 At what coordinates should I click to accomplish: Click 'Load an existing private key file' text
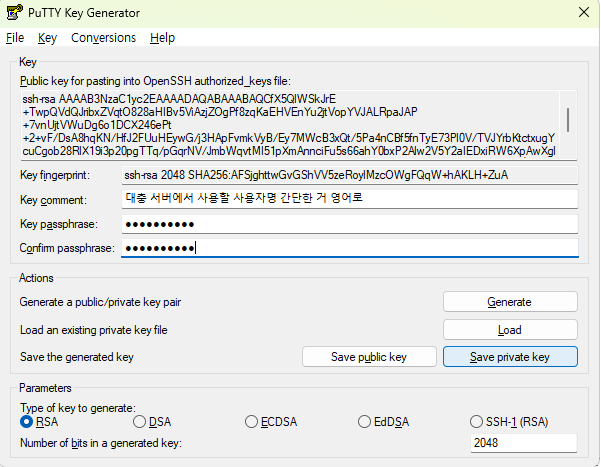pyautogui.click(x=94, y=330)
